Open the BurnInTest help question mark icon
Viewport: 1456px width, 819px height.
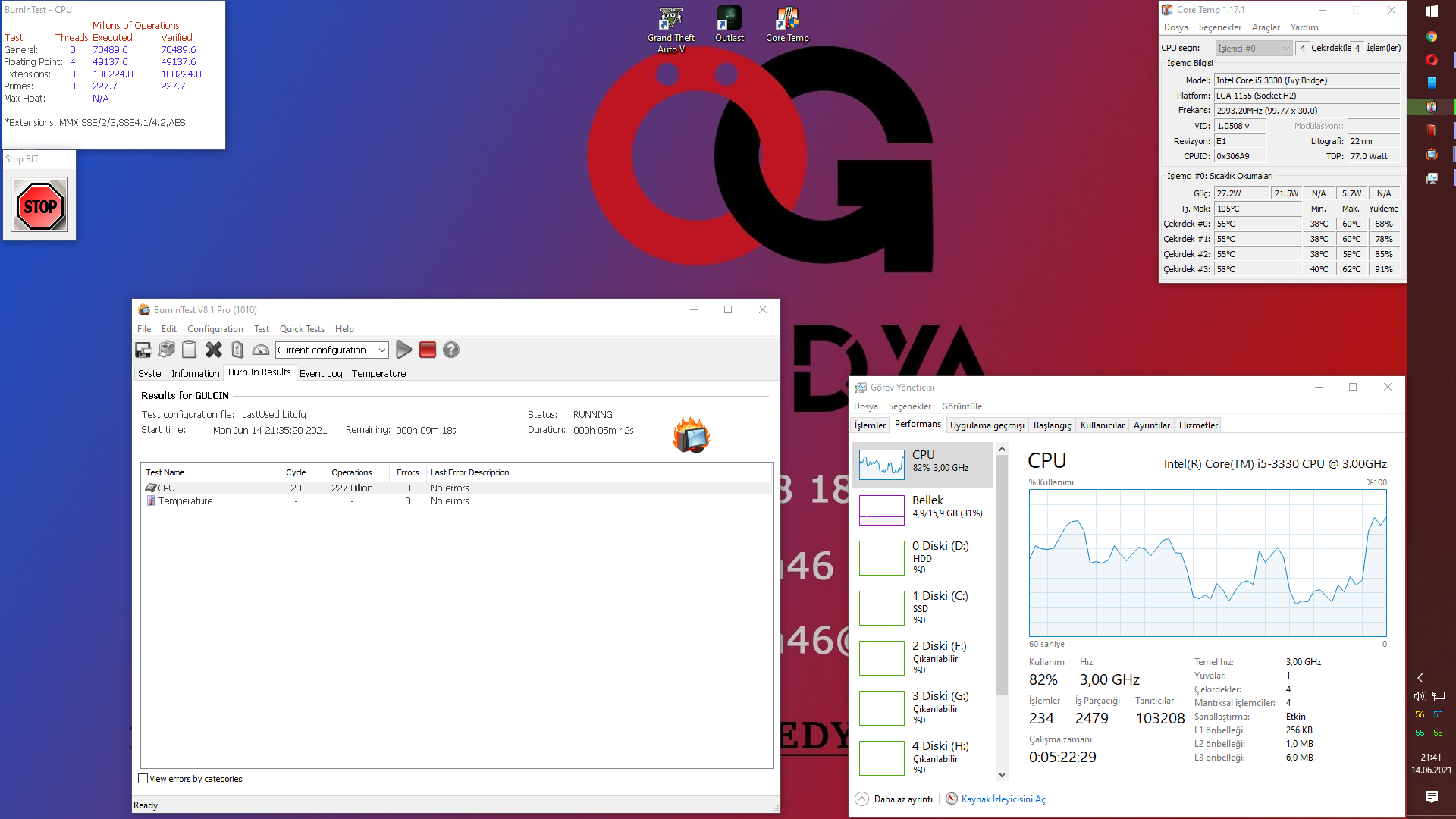(x=451, y=350)
